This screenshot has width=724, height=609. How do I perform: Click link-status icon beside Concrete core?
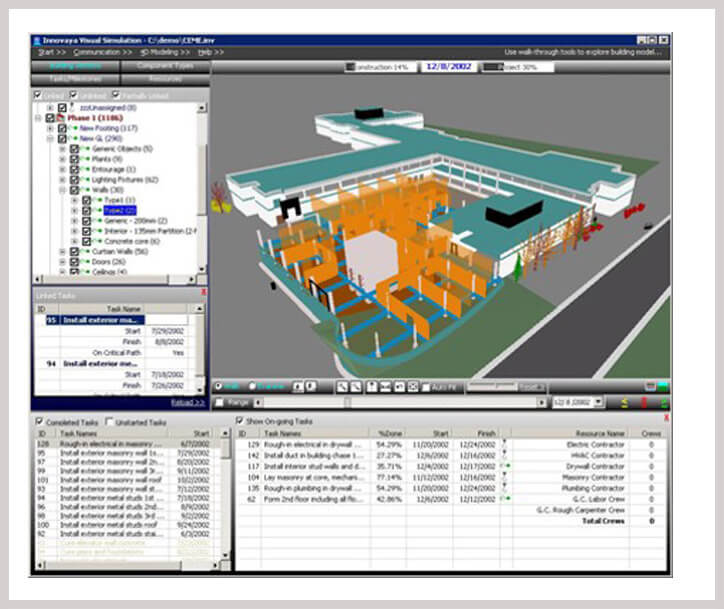(x=97, y=241)
